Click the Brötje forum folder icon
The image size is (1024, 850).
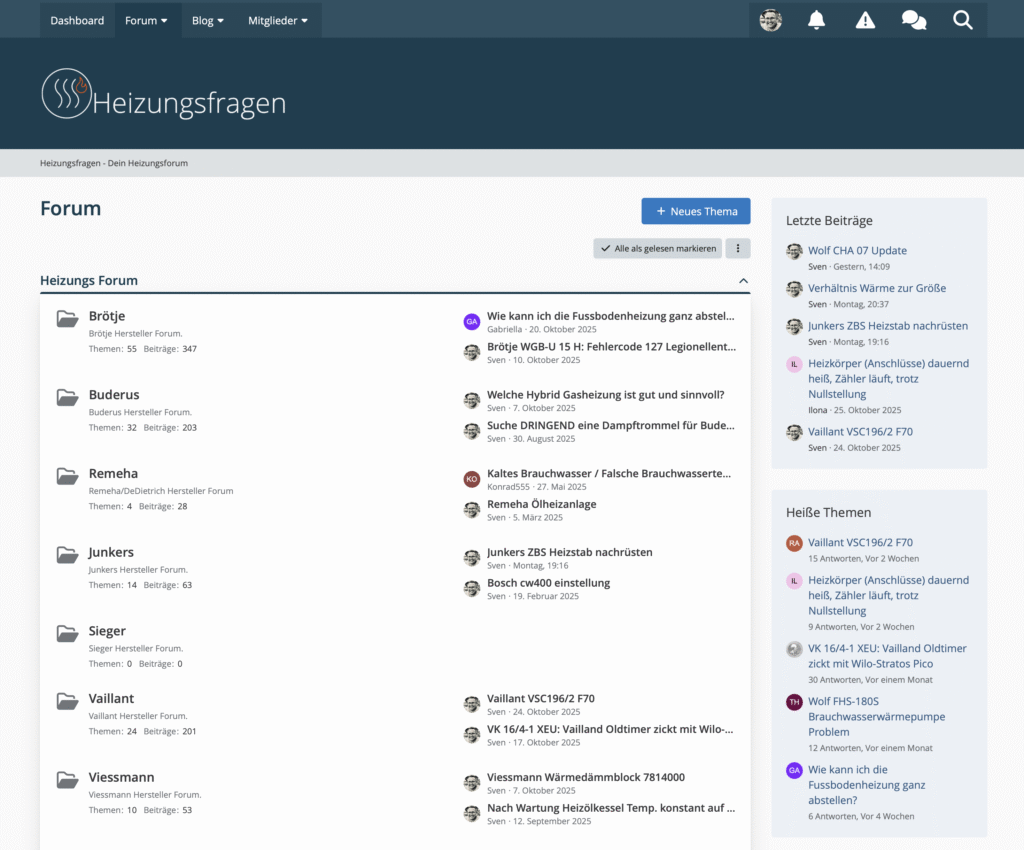(67, 319)
